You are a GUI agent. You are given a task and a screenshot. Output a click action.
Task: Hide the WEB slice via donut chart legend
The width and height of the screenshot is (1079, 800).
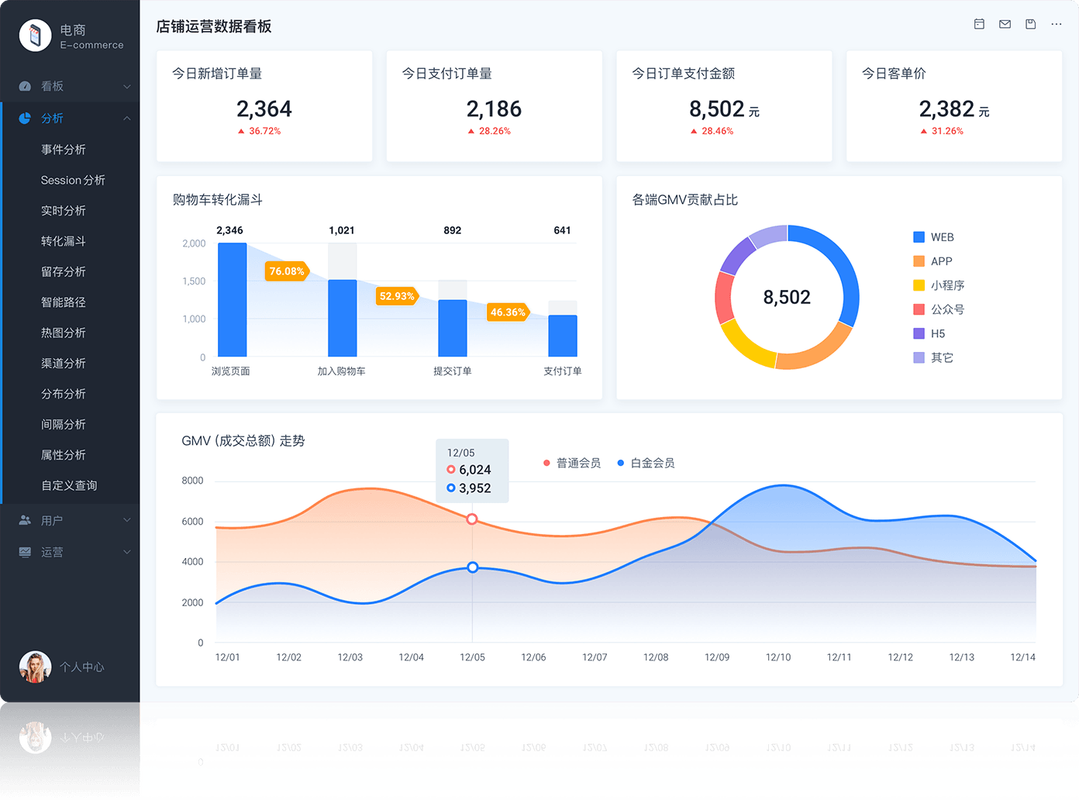tap(931, 237)
